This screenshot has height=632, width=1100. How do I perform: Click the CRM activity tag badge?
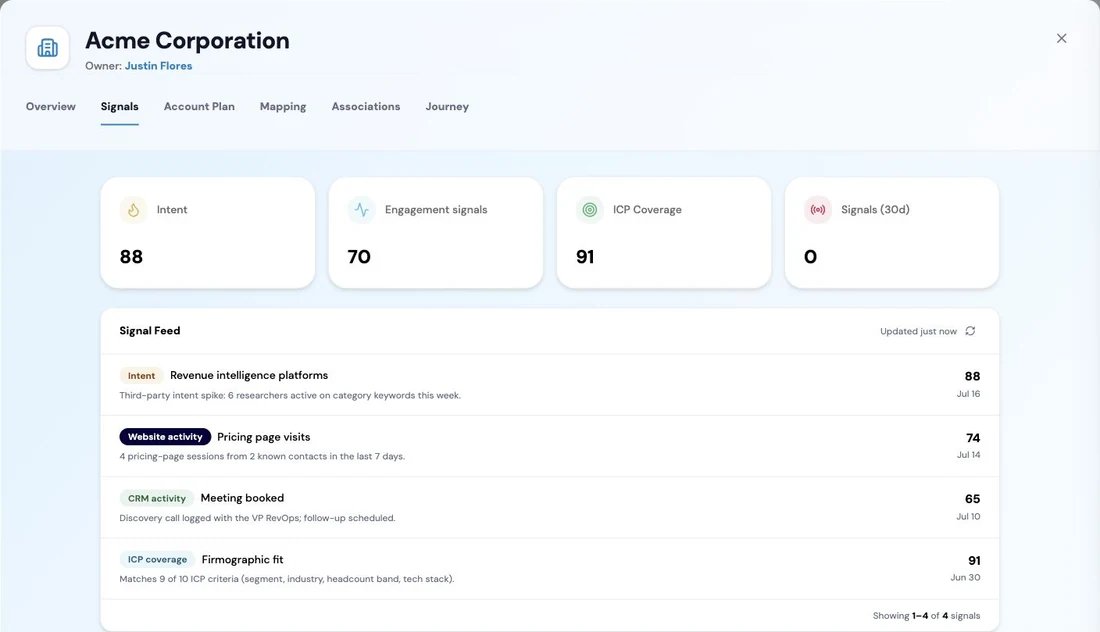(x=156, y=499)
